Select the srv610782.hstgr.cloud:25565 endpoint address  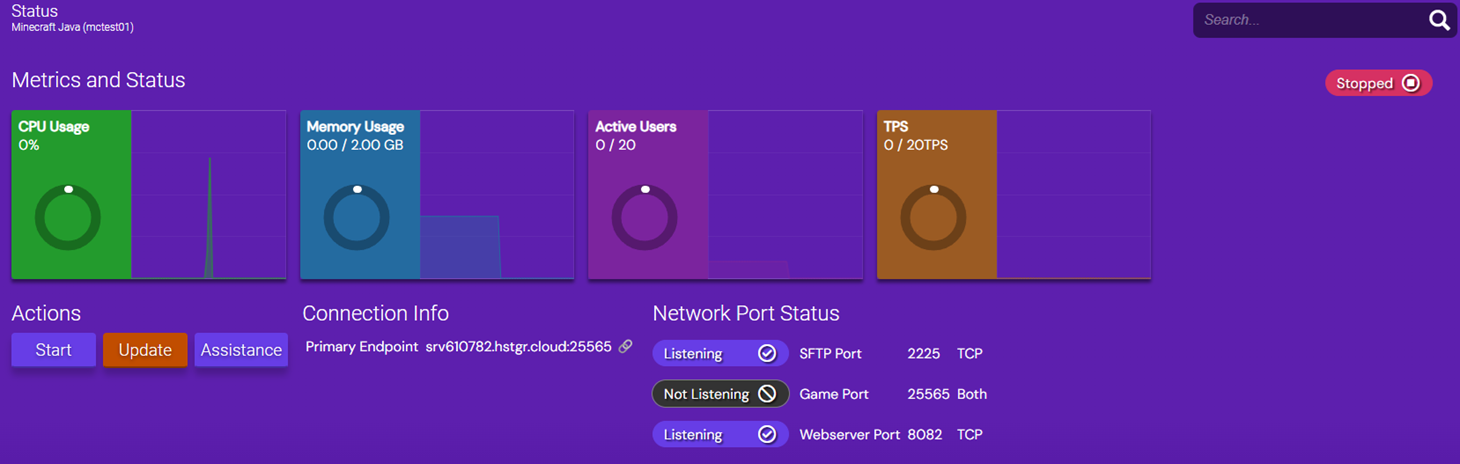[518, 347]
